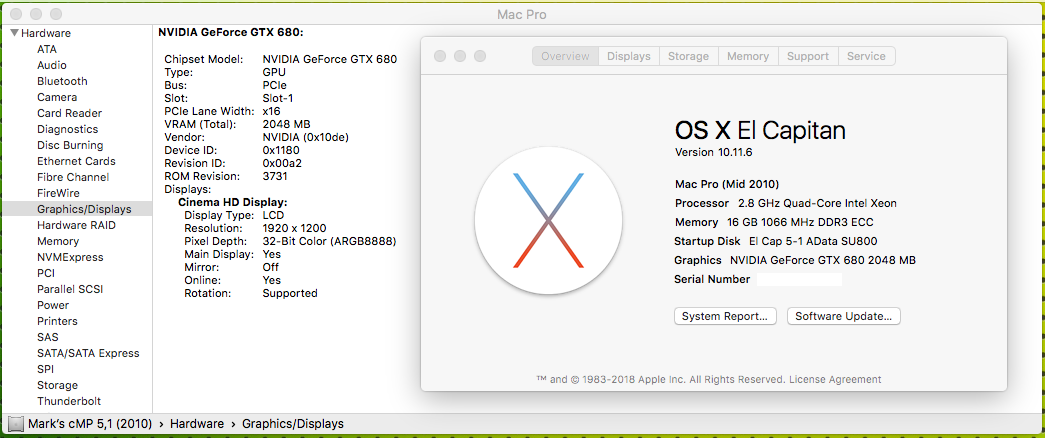
Task: Open SATA/SATA Express section
Action: [x=88, y=353]
